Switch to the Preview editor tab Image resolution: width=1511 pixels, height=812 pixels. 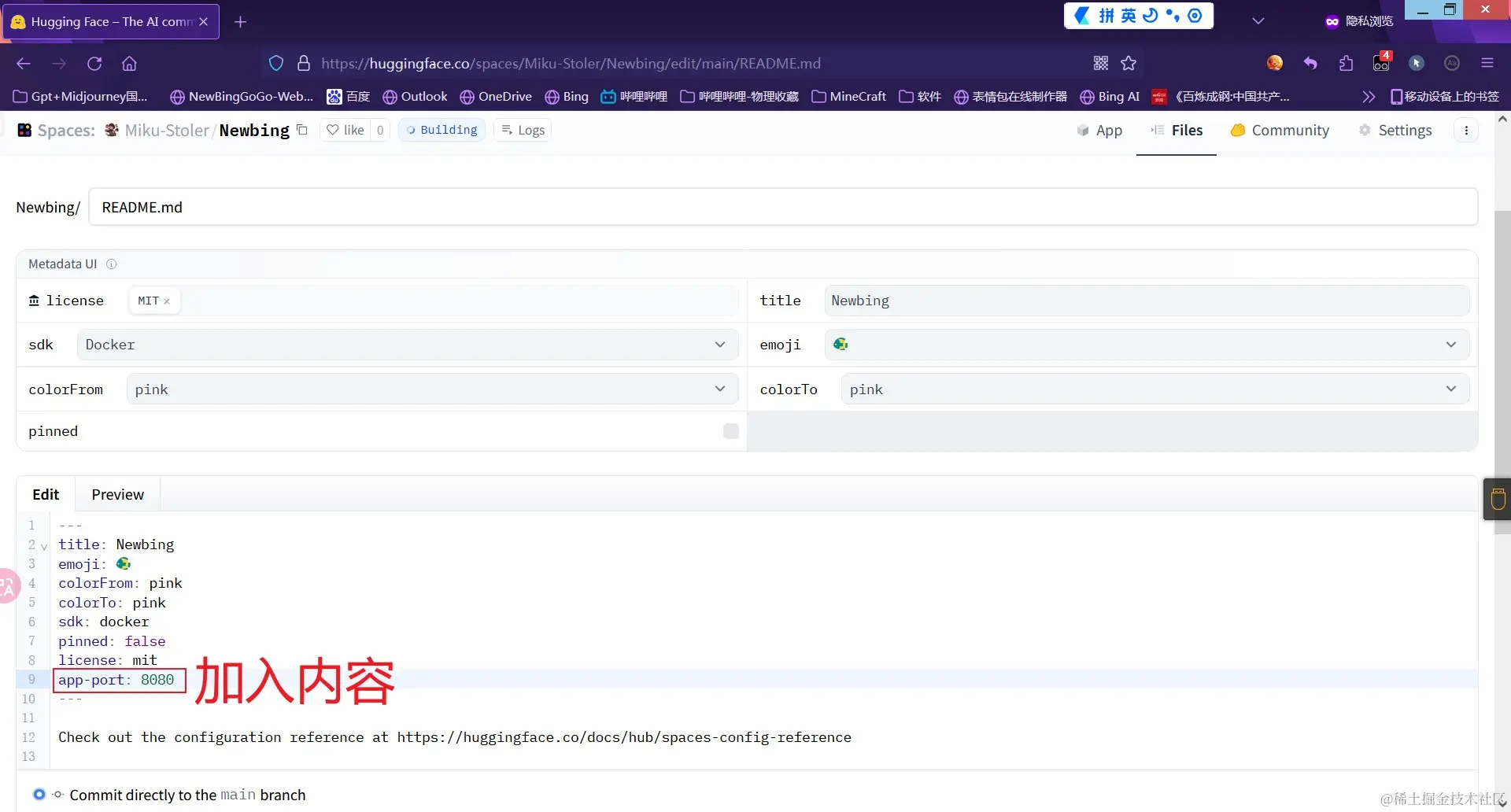point(118,494)
